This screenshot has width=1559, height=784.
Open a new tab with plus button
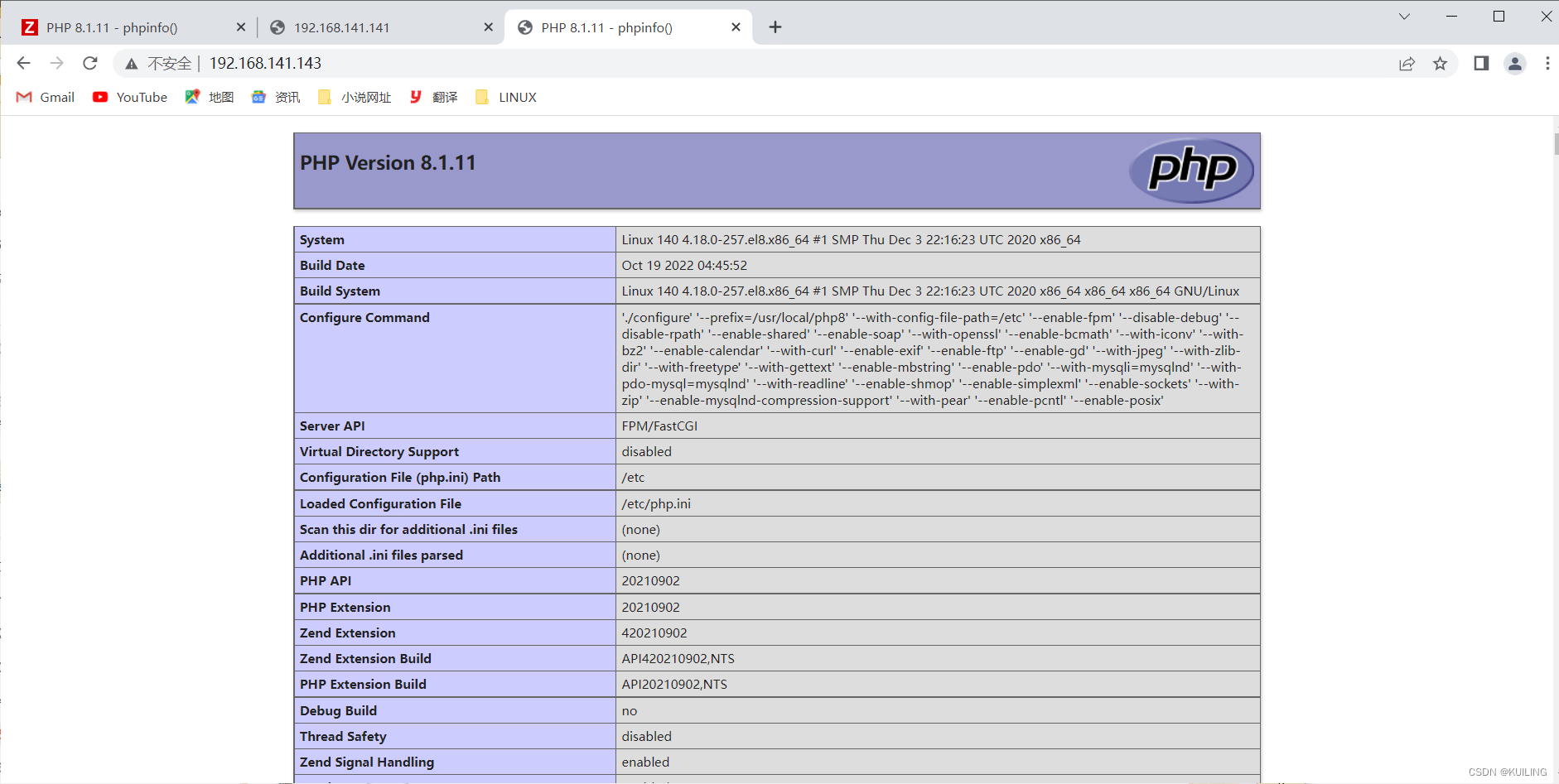coord(775,27)
